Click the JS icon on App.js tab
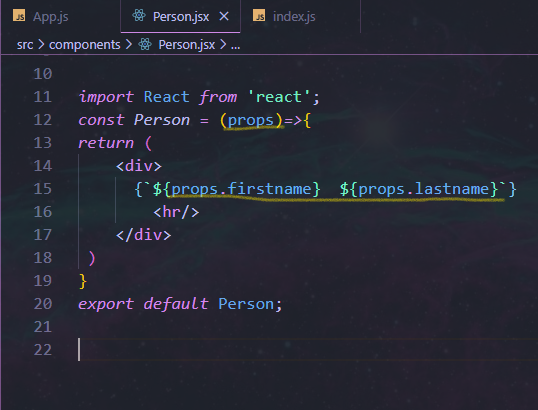Viewport: 538px width, 410px height. (x=19, y=16)
